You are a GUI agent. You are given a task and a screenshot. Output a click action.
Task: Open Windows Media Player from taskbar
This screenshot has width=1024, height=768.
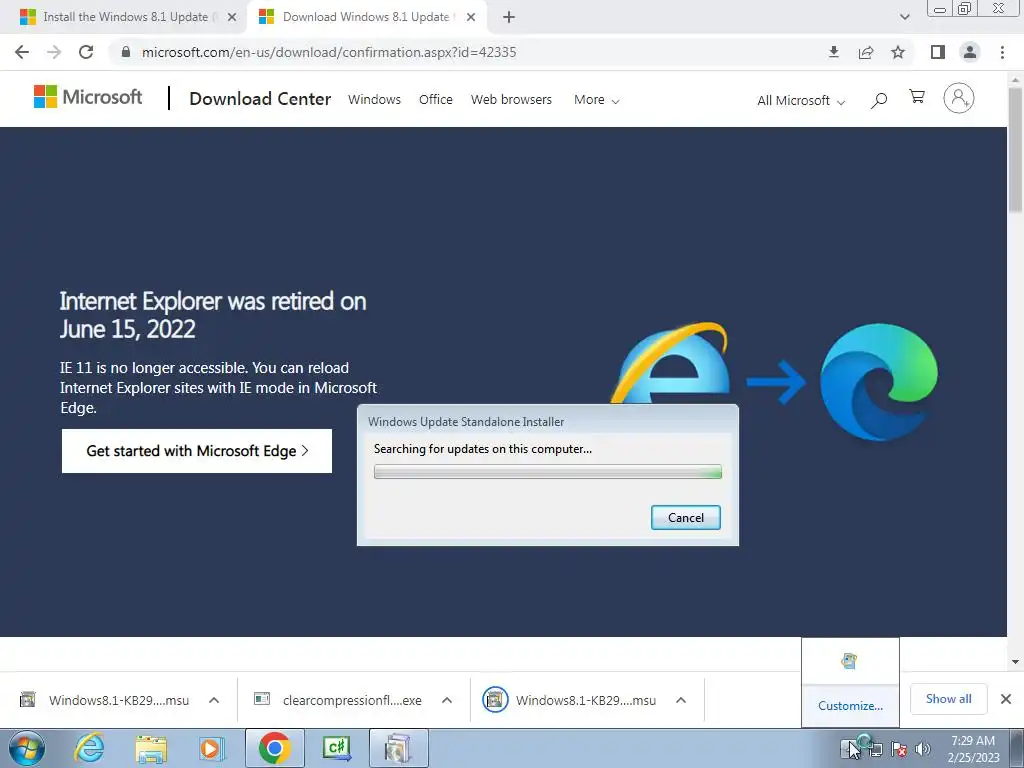[x=212, y=748]
